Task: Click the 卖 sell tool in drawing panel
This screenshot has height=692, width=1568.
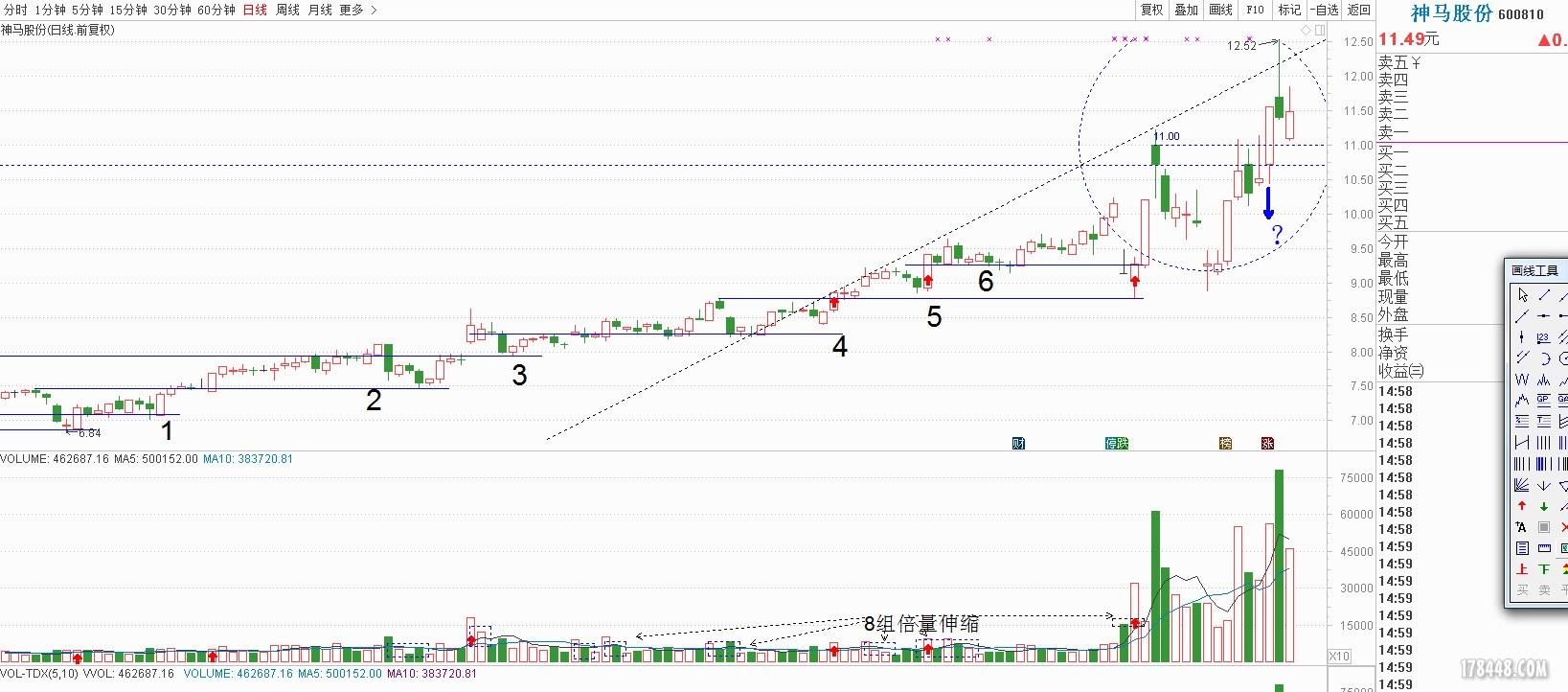Action: [1544, 590]
